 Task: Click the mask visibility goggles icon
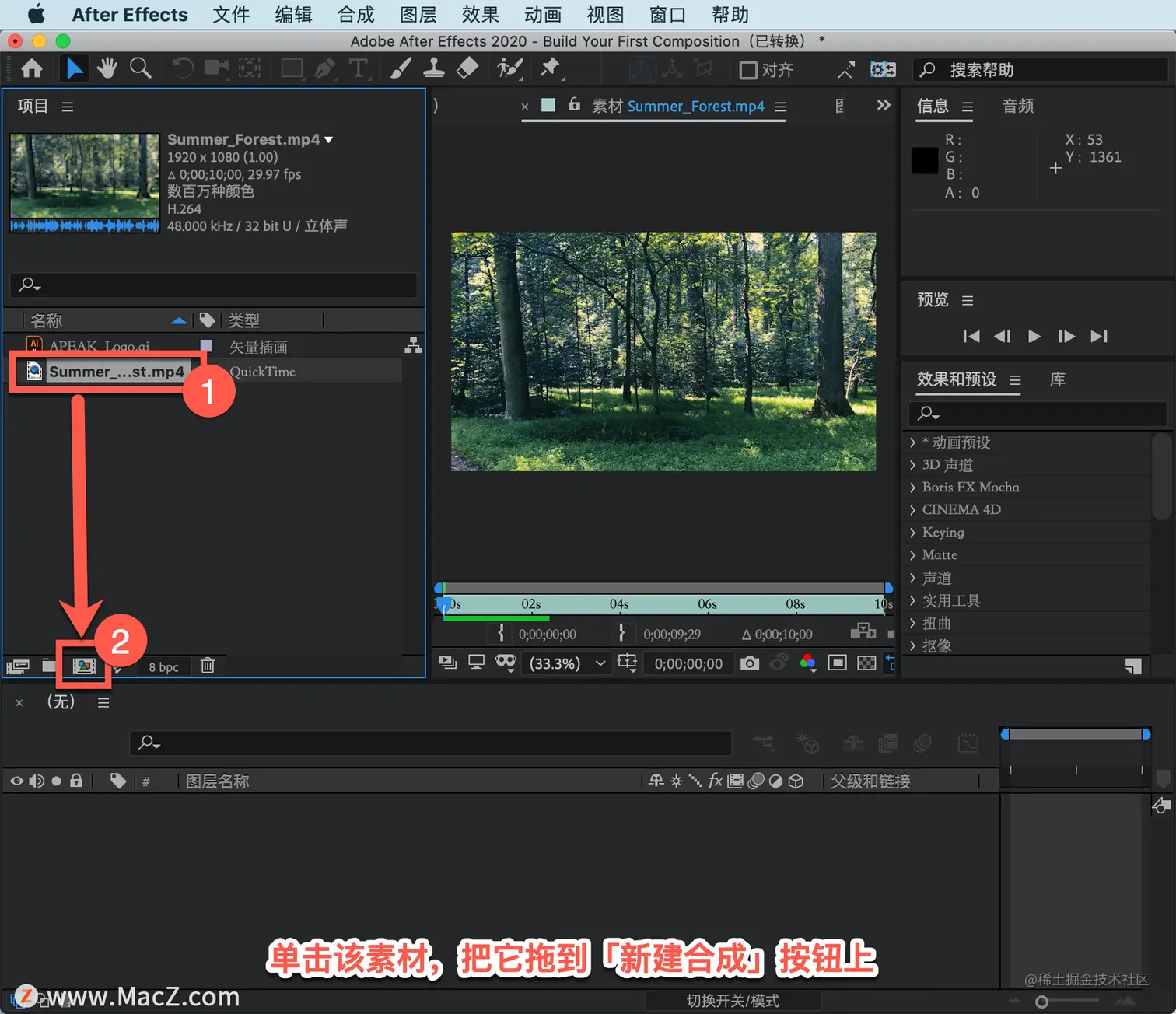click(506, 663)
